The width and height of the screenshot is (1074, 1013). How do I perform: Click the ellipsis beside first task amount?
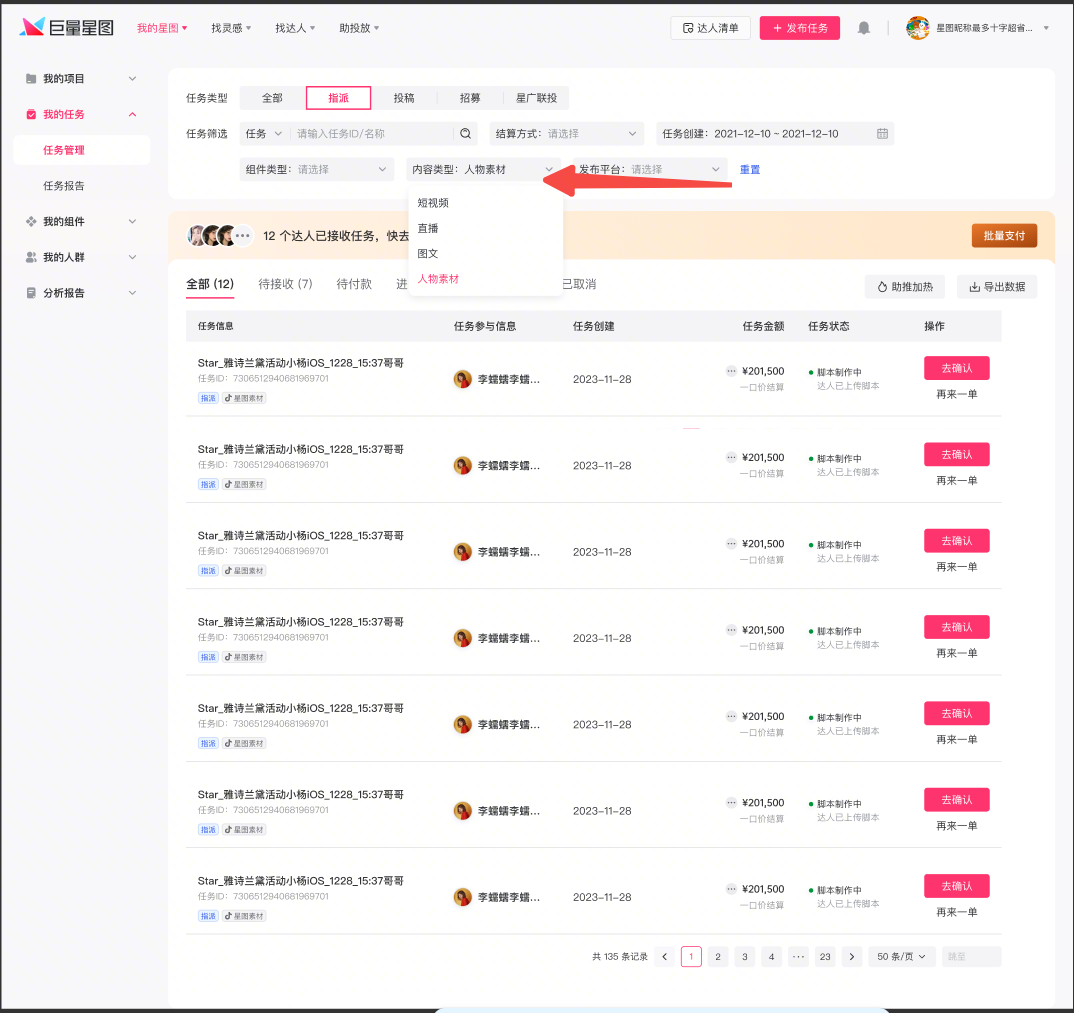[731, 371]
